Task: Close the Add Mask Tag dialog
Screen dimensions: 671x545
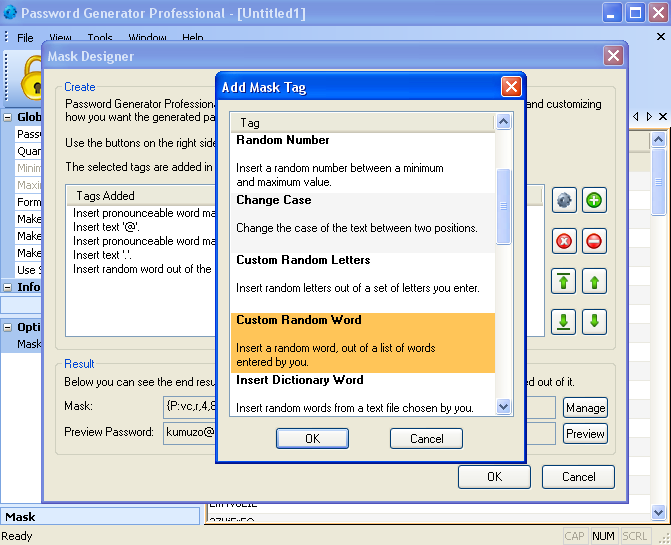Action: pyautogui.click(x=511, y=87)
